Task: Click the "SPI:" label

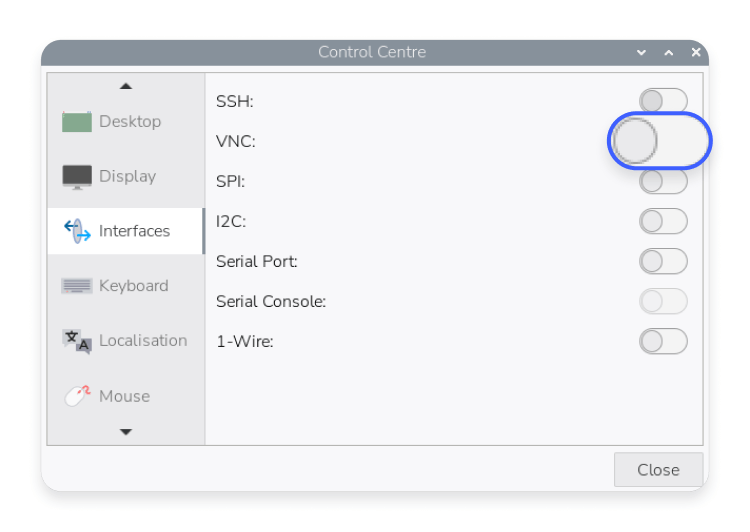Action: [231, 182]
